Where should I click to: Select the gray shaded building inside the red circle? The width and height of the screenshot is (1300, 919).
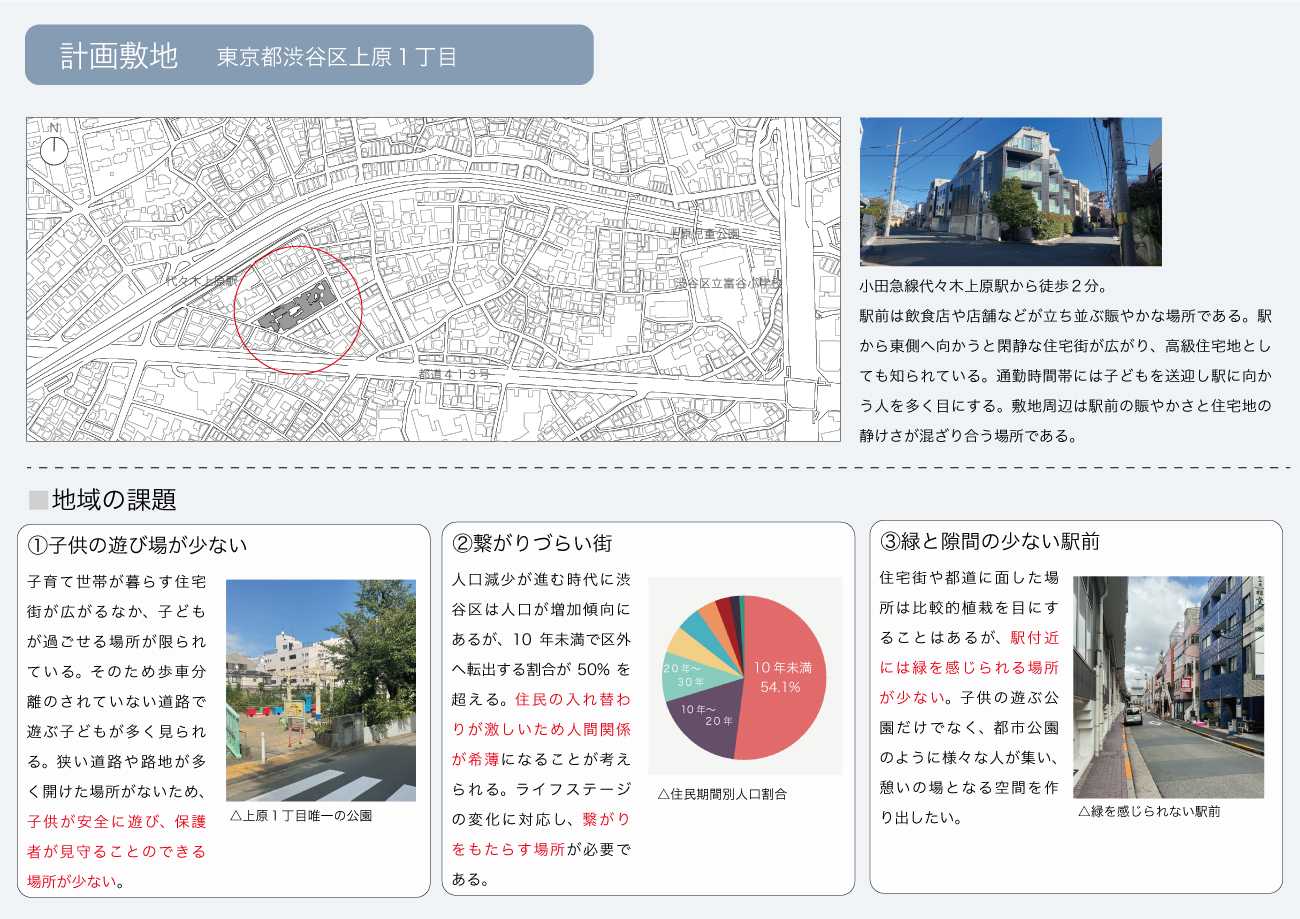[296, 310]
